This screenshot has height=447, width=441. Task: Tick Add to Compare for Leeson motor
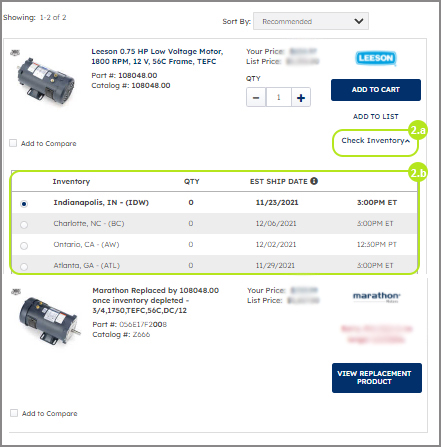[x=13, y=143]
